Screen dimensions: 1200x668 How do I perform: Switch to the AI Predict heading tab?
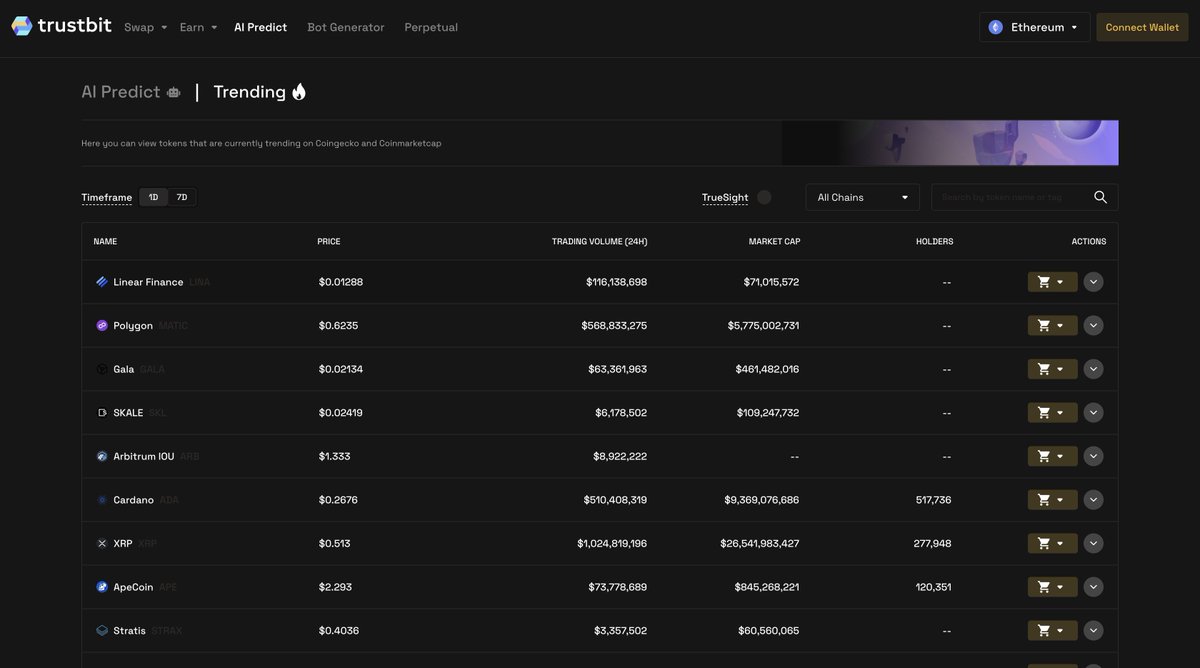tap(131, 92)
